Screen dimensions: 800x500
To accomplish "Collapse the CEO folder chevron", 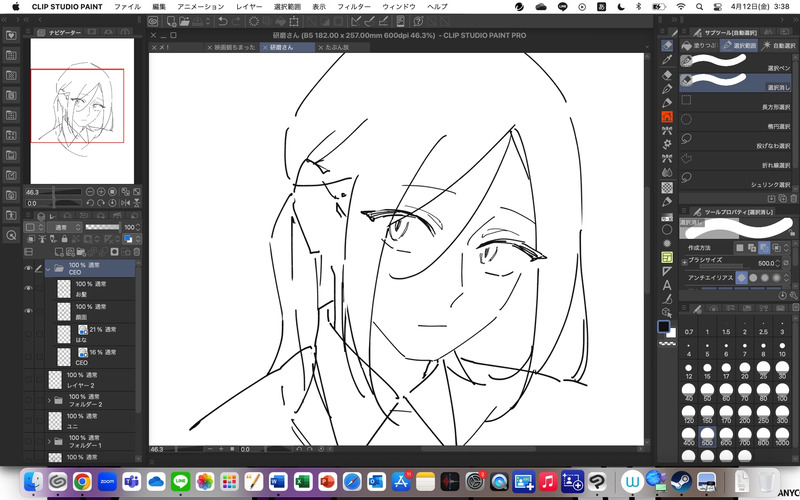I will click(x=48, y=268).
